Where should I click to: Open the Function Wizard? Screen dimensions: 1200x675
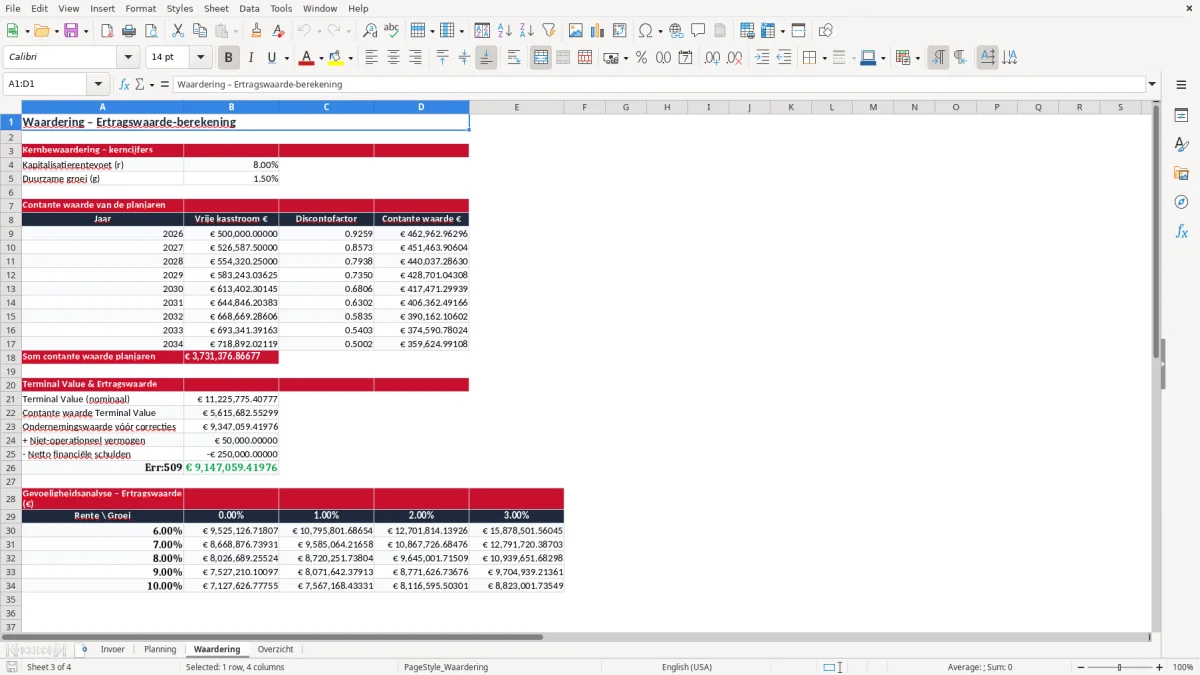(124, 84)
